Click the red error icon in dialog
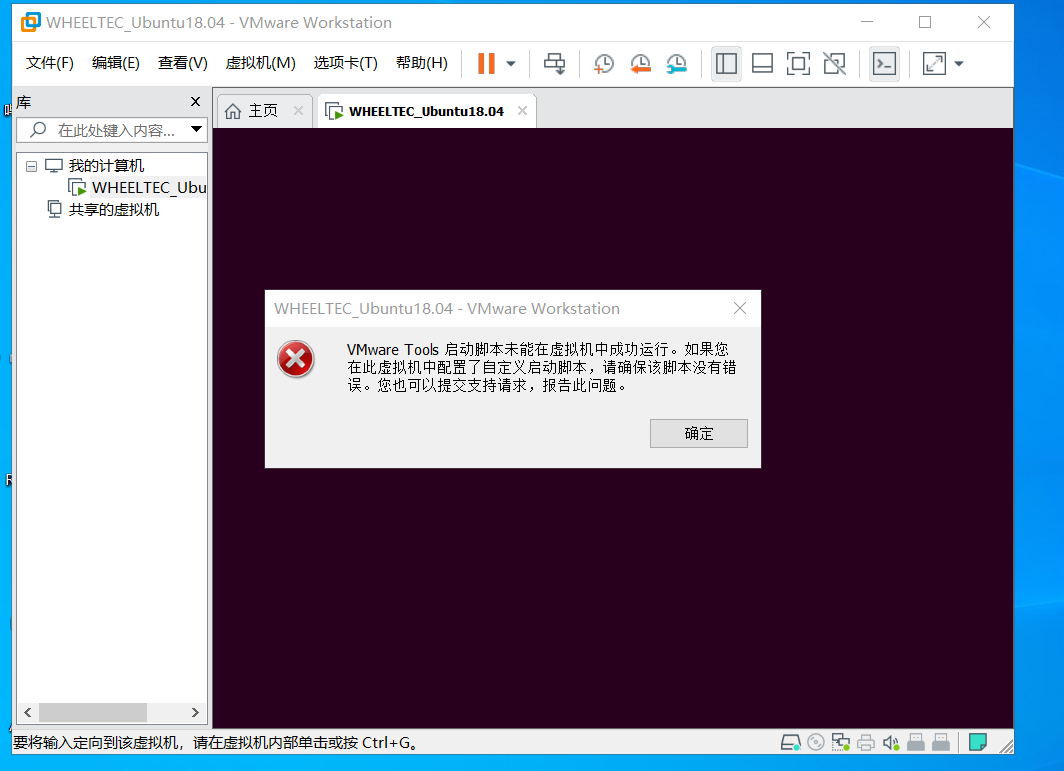1064x771 pixels. click(296, 359)
